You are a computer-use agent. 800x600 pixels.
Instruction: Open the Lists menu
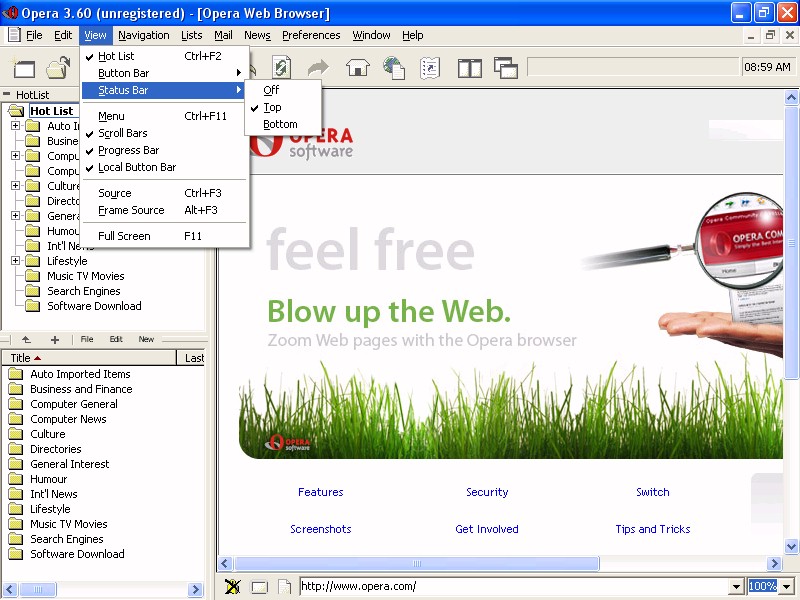[191, 35]
